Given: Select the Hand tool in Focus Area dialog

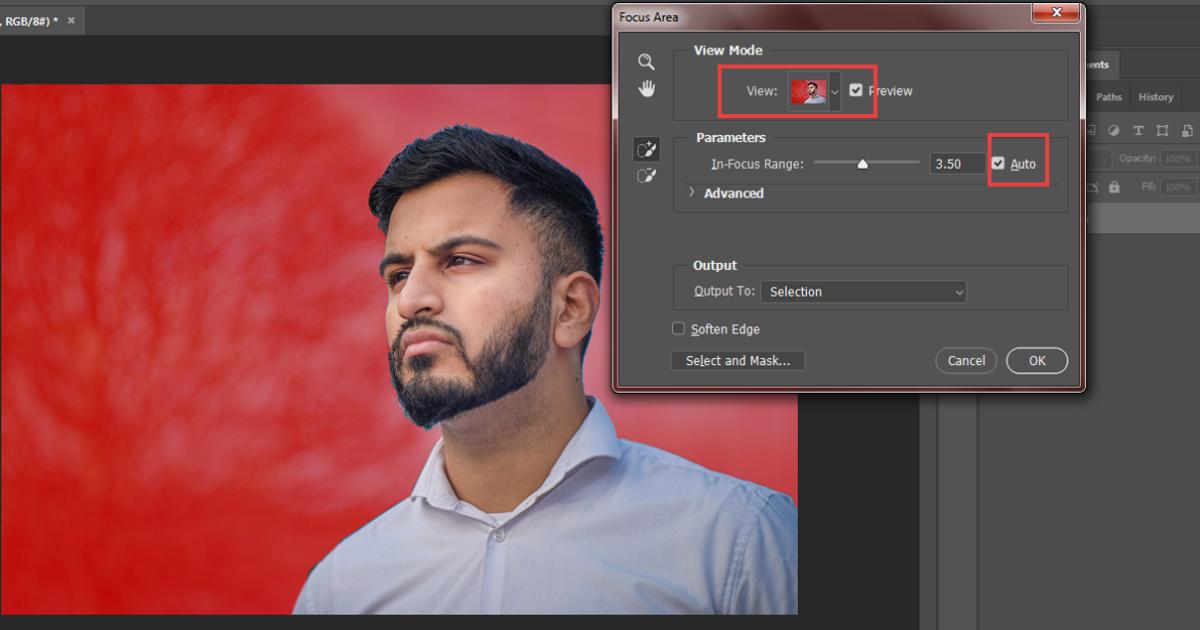Looking at the screenshot, I should (x=646, y=89).
